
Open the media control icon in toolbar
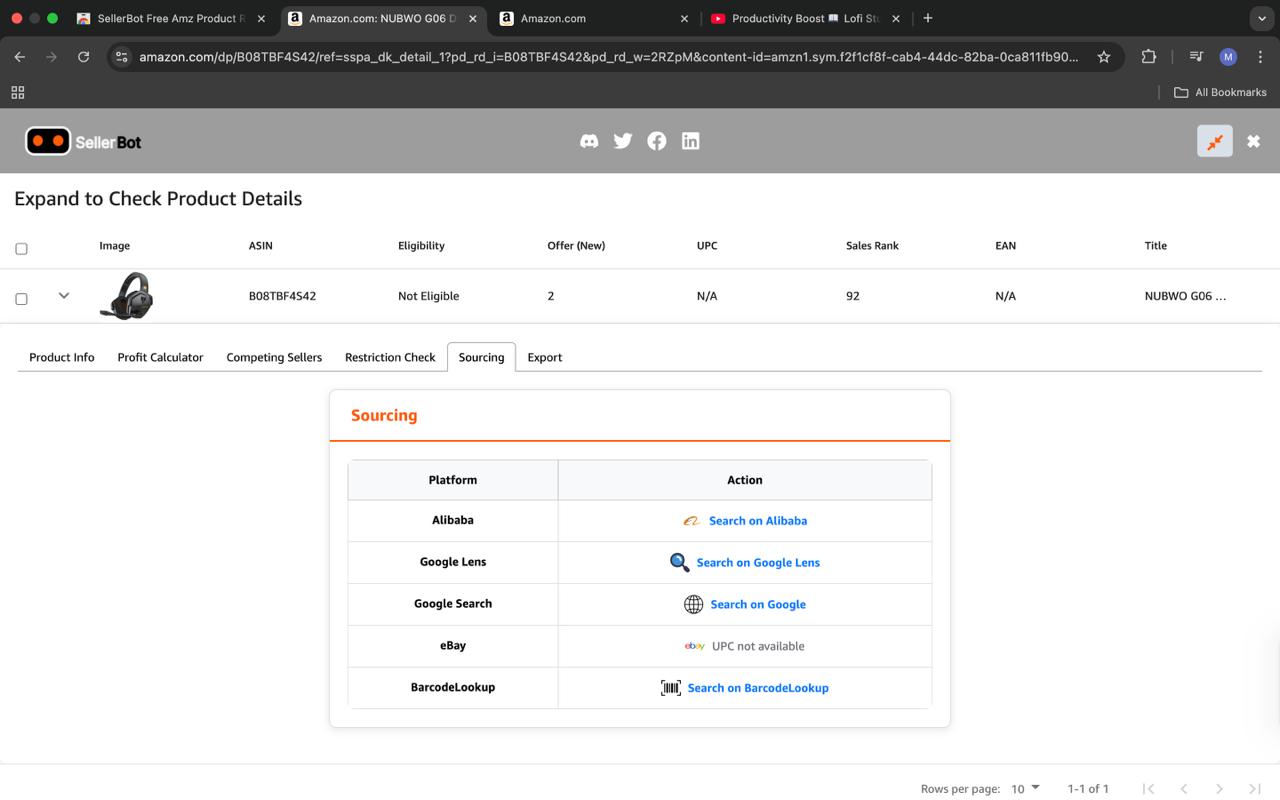[x=1196, y=57]
